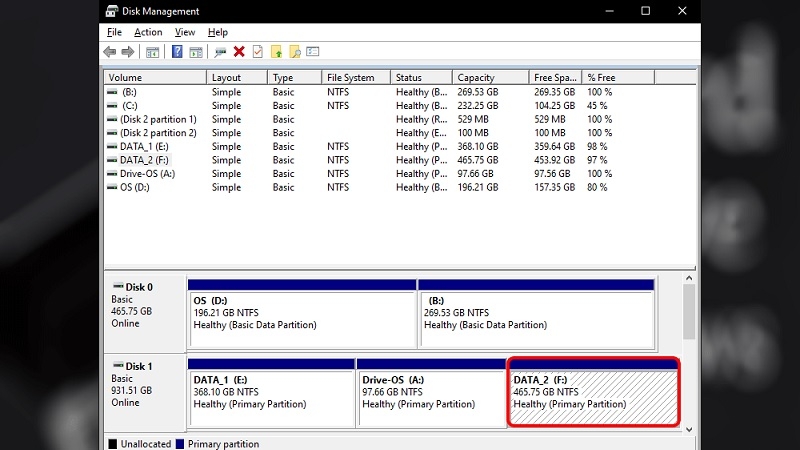Select DATA_1 (E:) partition on Disk 1
This screenshot has height=450, width=800.
(x=271, y=393)
